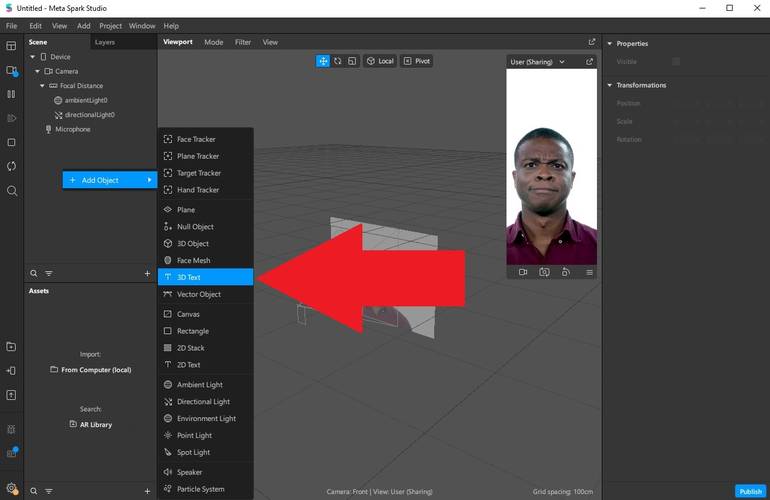Click the step-forward icon in the left sidebar
The width and height of the screenshot is (770, 500).
tap(11, 118)
